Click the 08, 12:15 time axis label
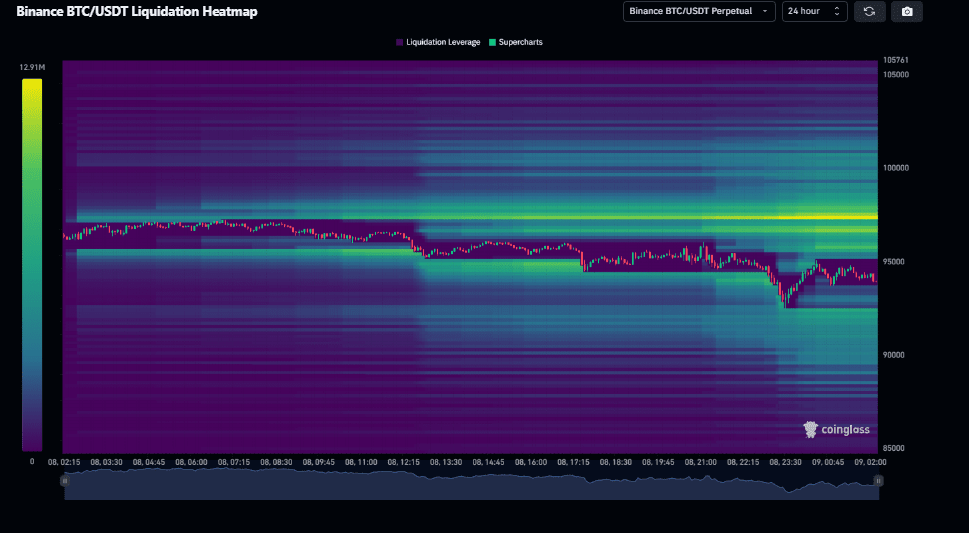969x533 pixels. click(x=403, y=462)
